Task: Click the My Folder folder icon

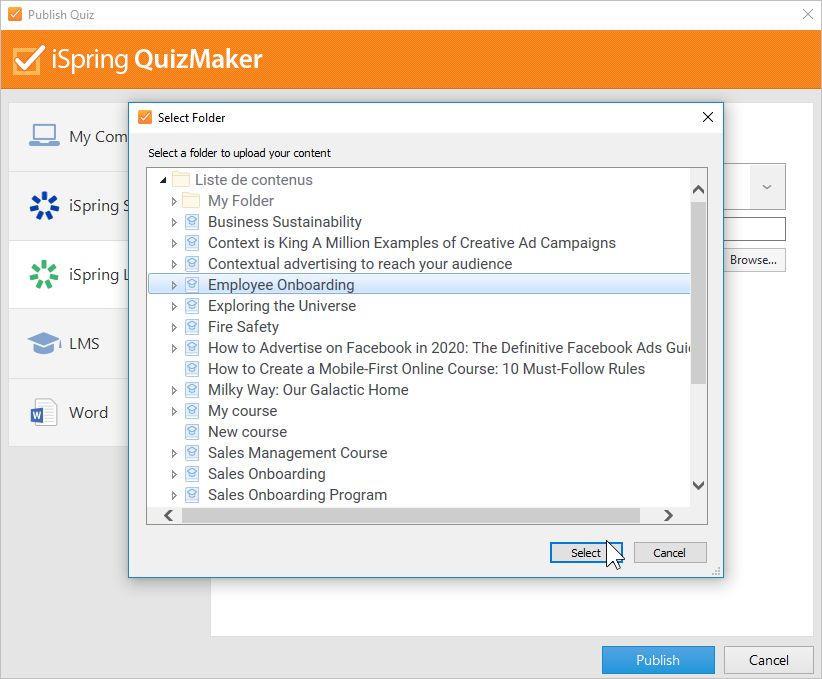Action: (191, 200)
